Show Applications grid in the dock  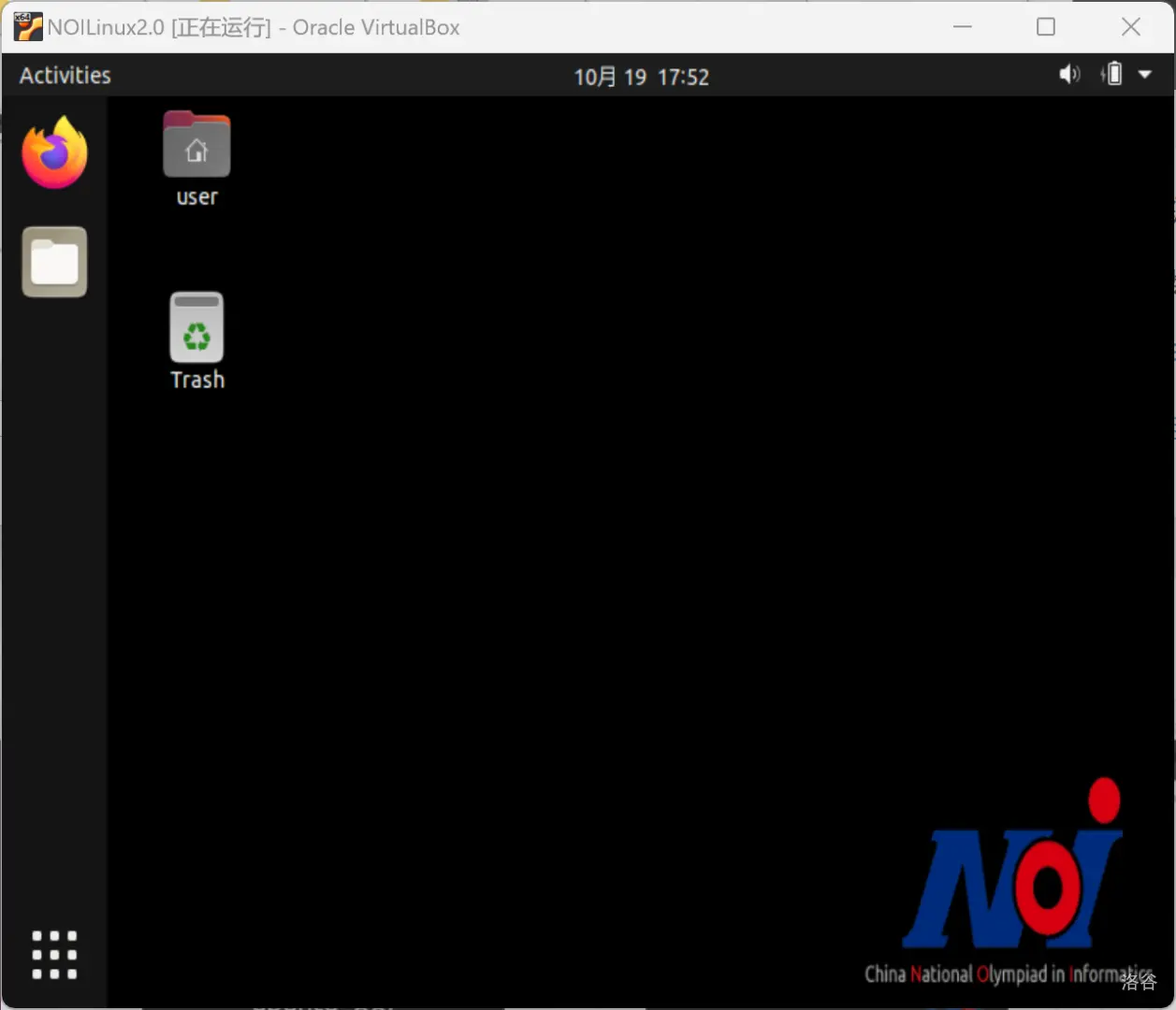click(54, 955)
